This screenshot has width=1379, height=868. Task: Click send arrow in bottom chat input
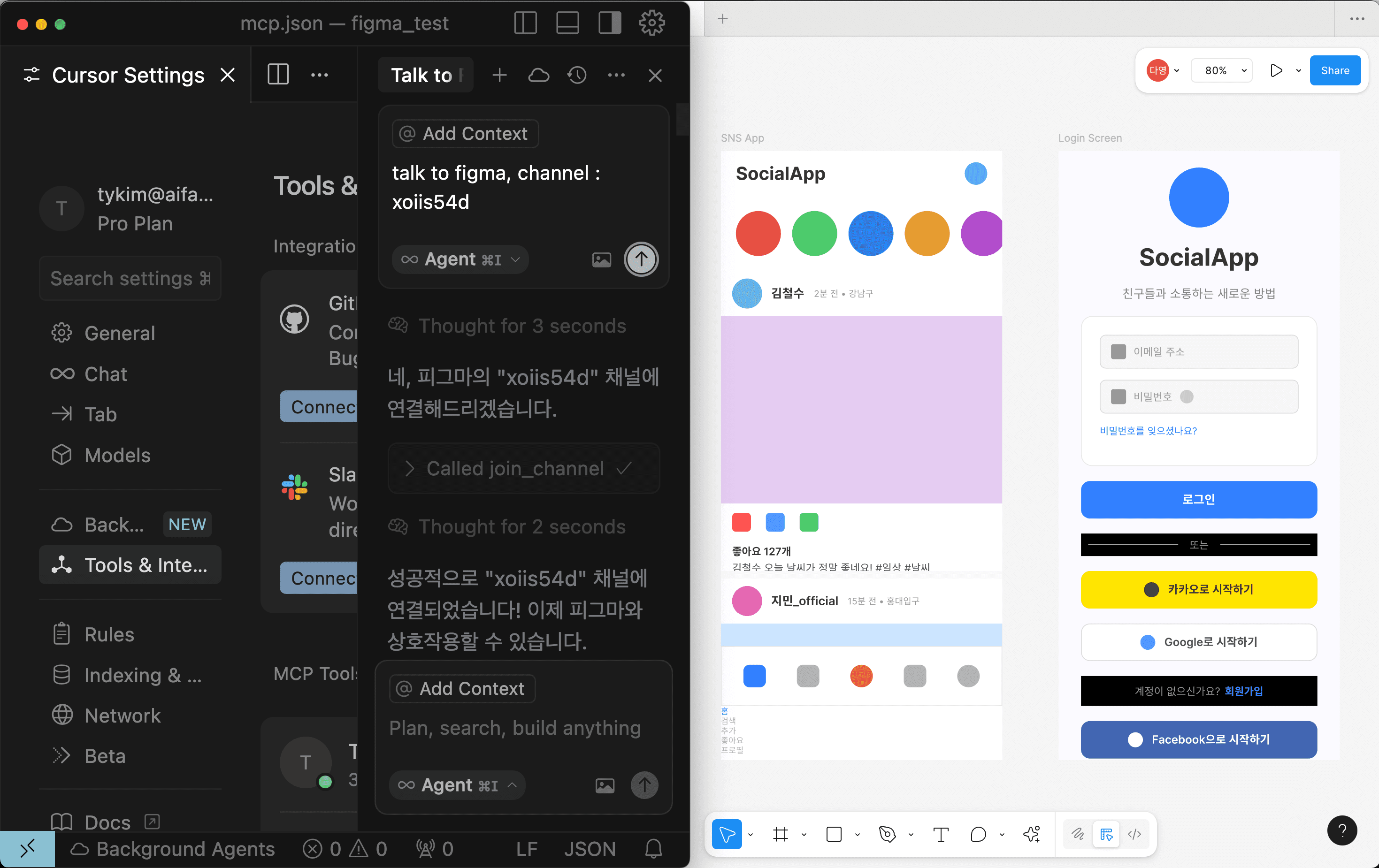tap(644, 785)
